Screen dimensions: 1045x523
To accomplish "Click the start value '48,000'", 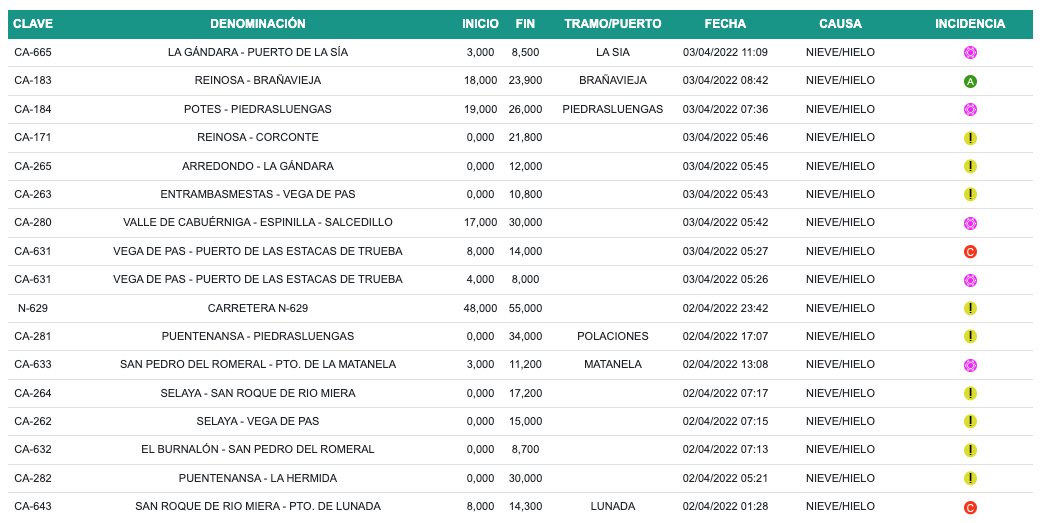I will (x=481, y=308).
